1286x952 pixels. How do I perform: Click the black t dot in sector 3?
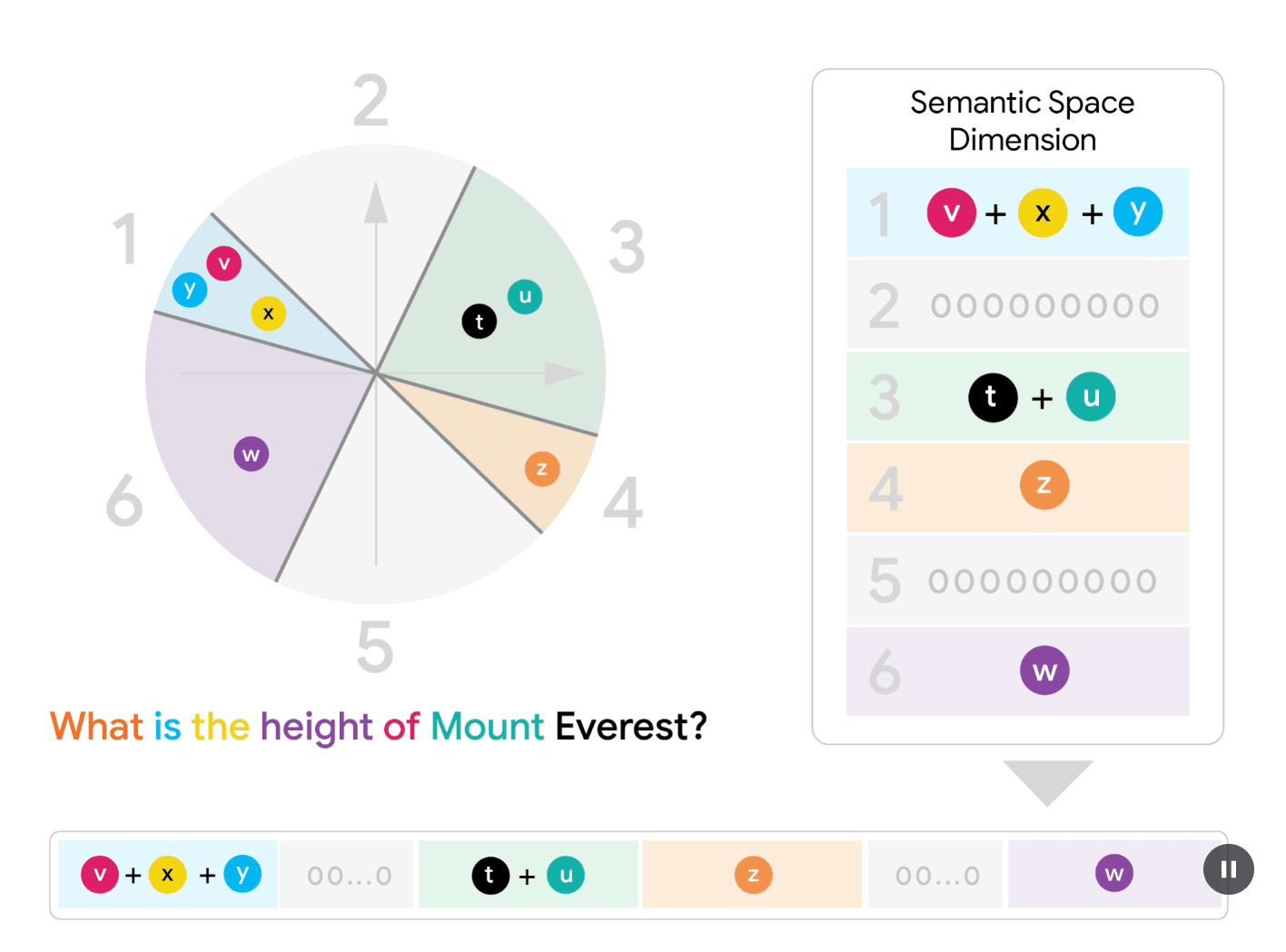pyautogui.click(x=480, y=321)
